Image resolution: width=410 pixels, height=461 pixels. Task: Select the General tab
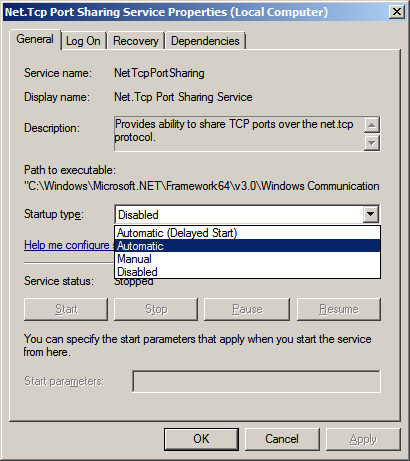pos(35,39)
